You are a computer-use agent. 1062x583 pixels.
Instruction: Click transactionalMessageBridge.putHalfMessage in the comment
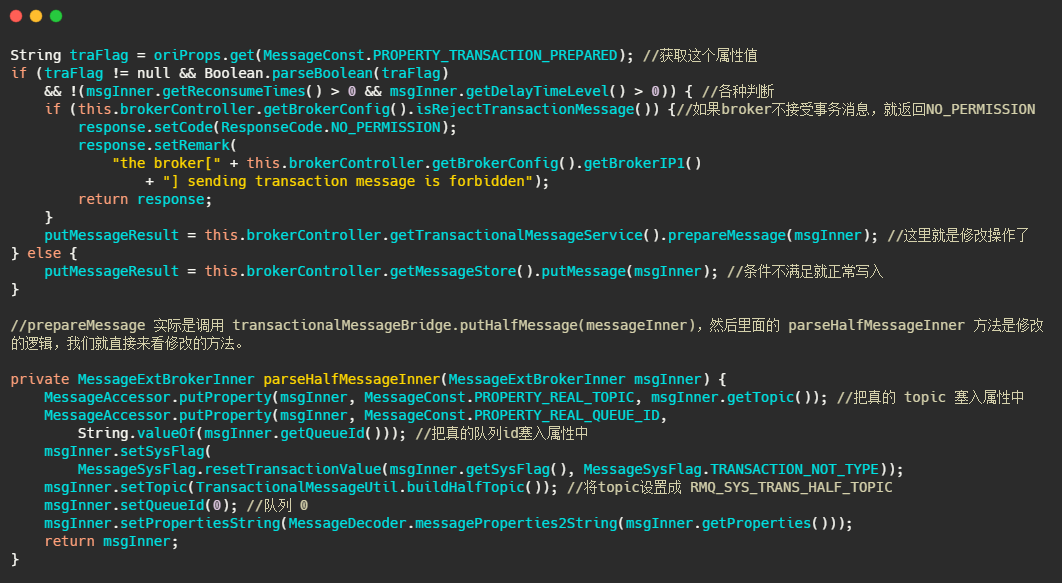(x=406, y=325)
